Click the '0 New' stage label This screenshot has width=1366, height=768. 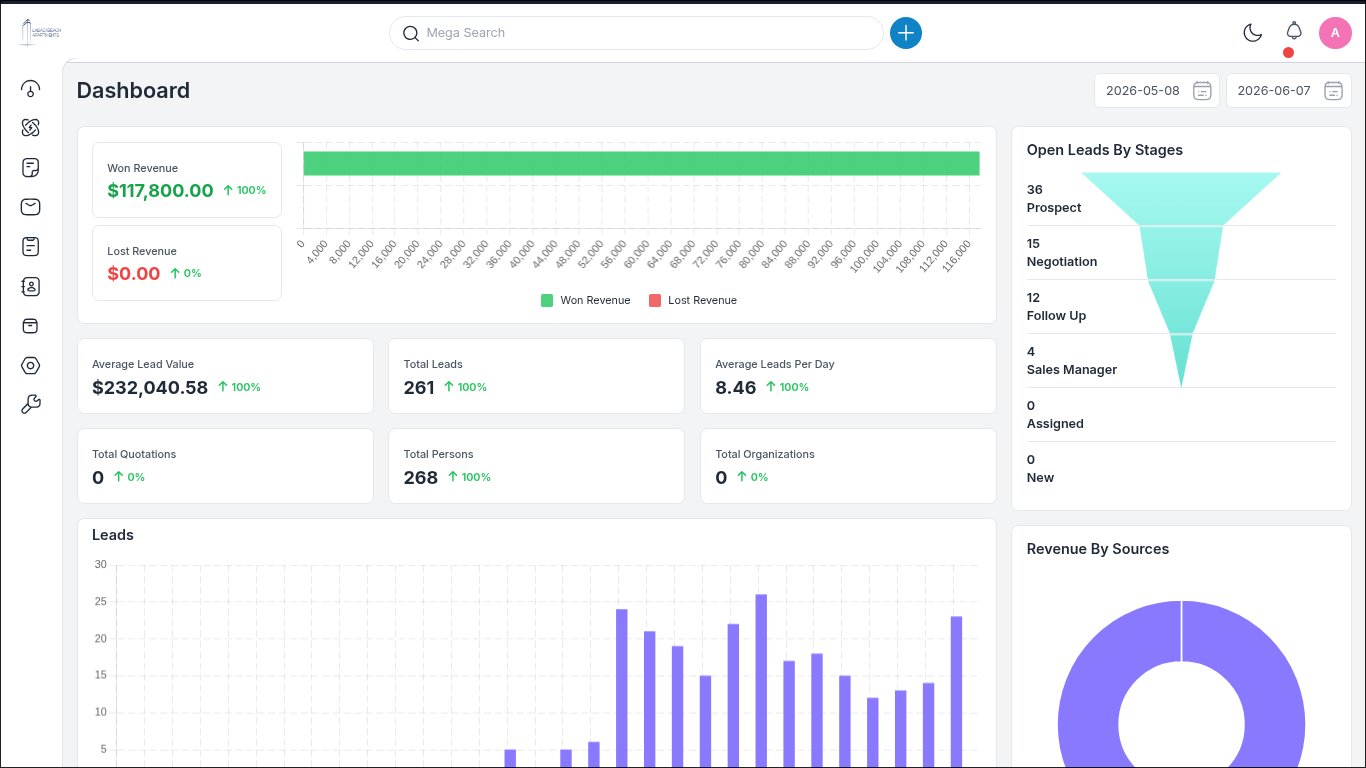coord(1040,469)
